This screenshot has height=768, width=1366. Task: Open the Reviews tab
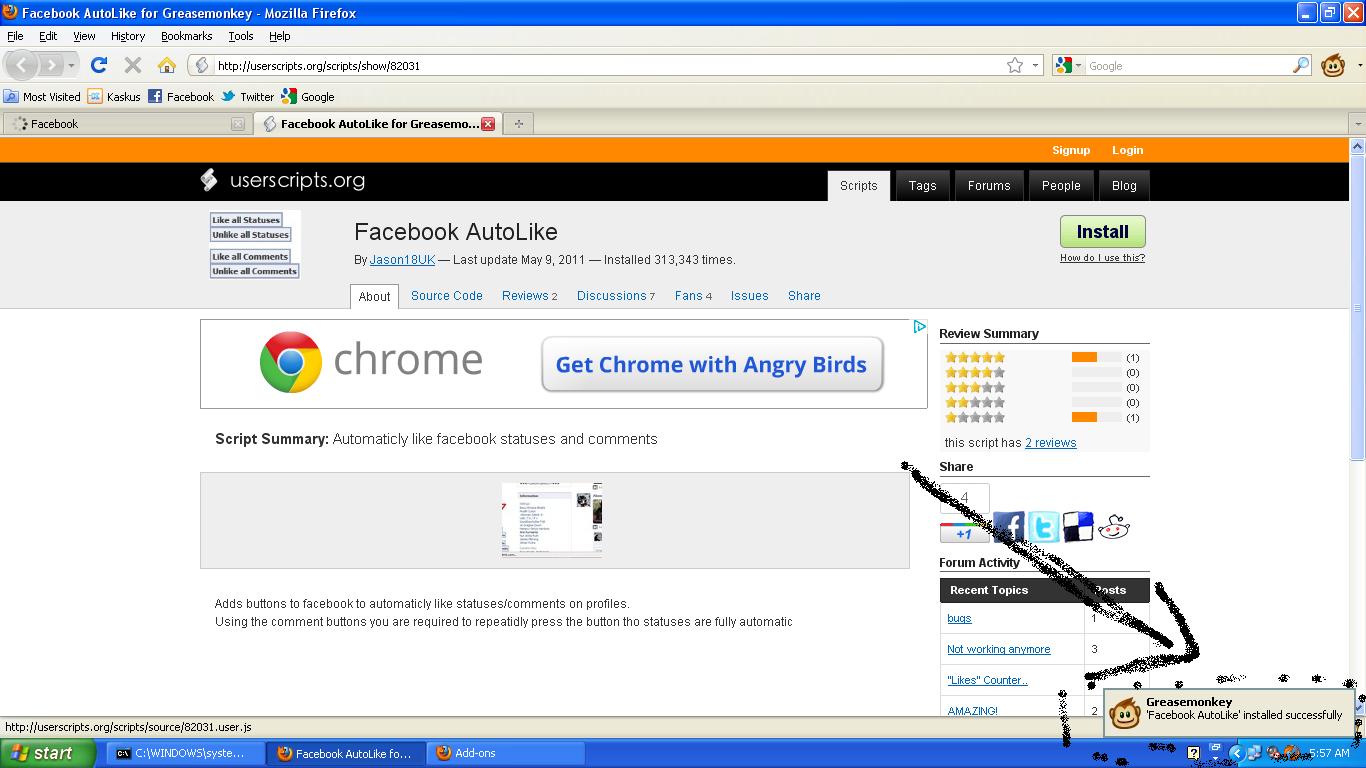(x=529, y=296)
